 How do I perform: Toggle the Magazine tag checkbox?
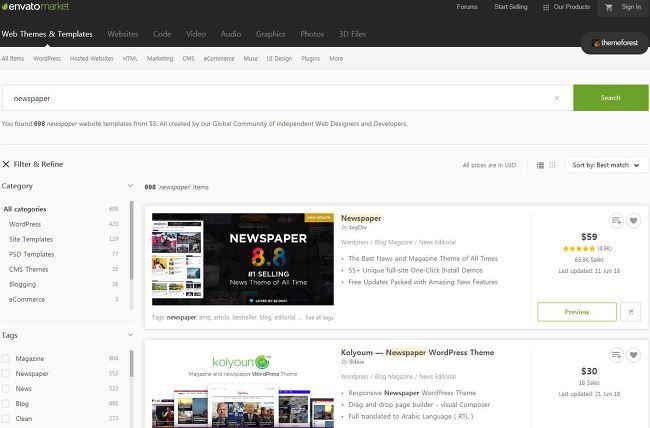click(x=6, y=358)
